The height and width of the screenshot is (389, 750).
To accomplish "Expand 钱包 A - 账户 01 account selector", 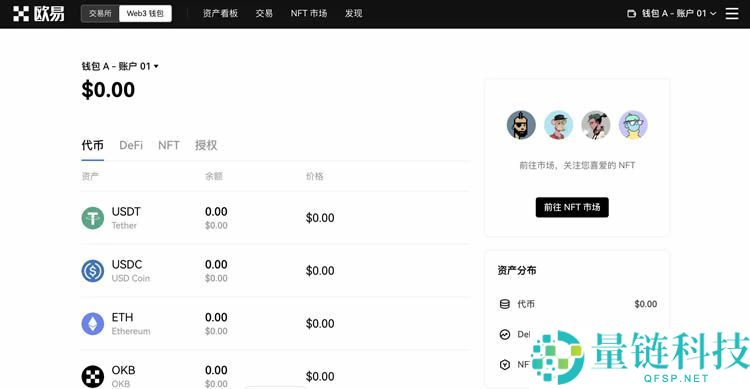I will tap(120, 66).
